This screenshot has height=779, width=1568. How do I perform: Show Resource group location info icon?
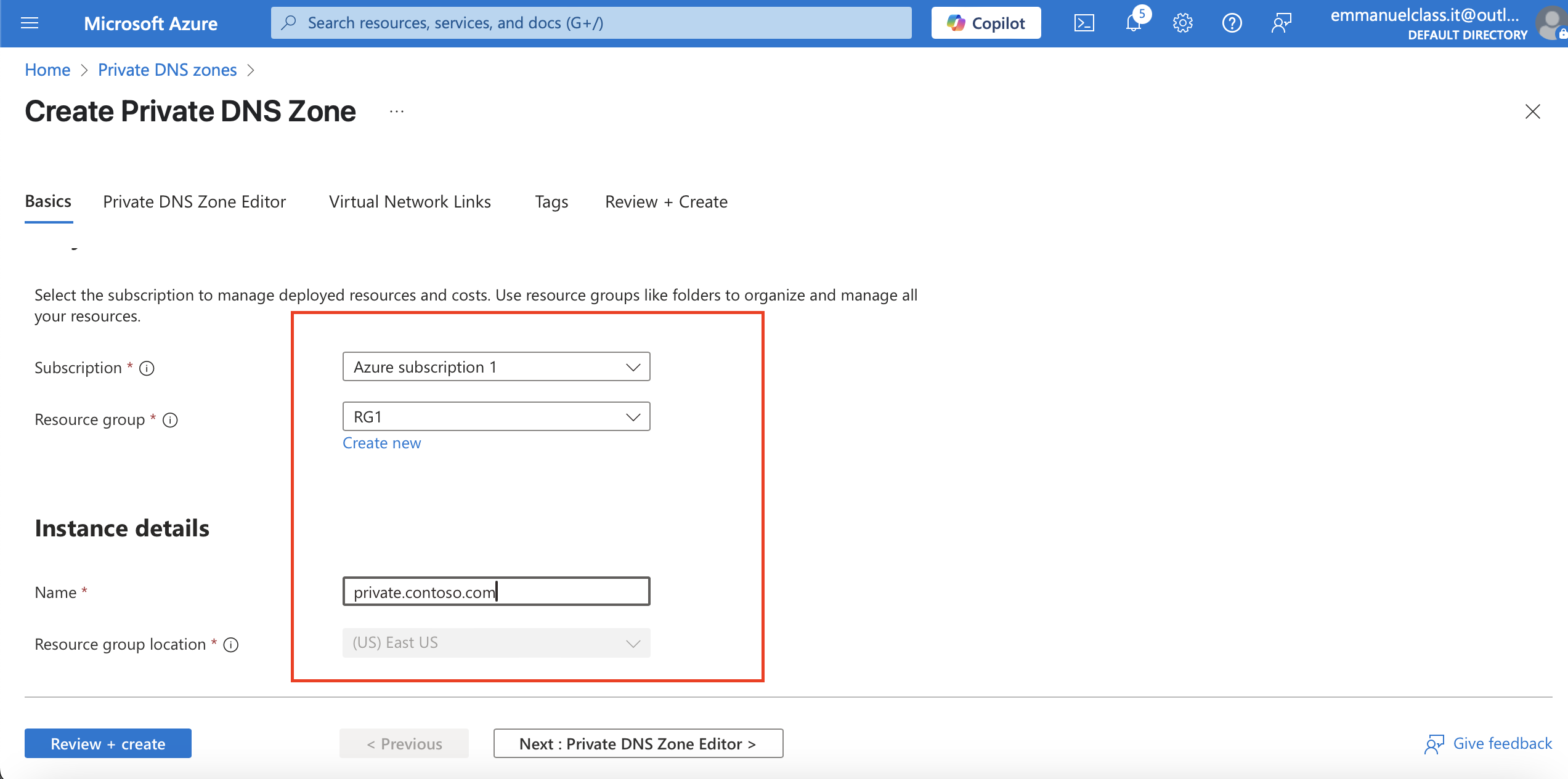click(231, 645)
